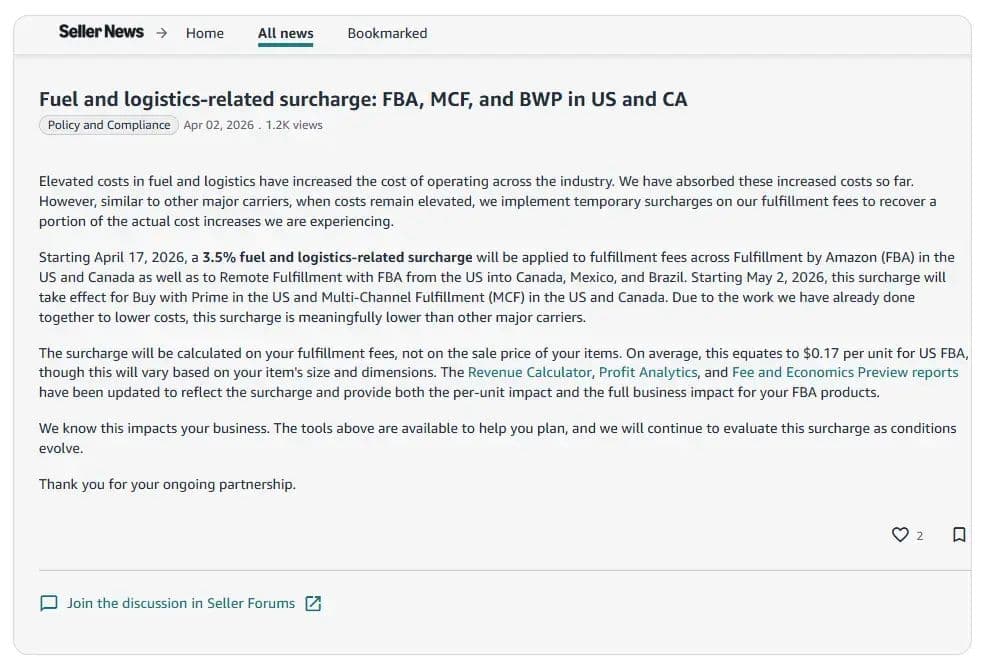988x663 pixels.
Task: Join the discussion in Seller Forums
Action: [x=180, y=603]
